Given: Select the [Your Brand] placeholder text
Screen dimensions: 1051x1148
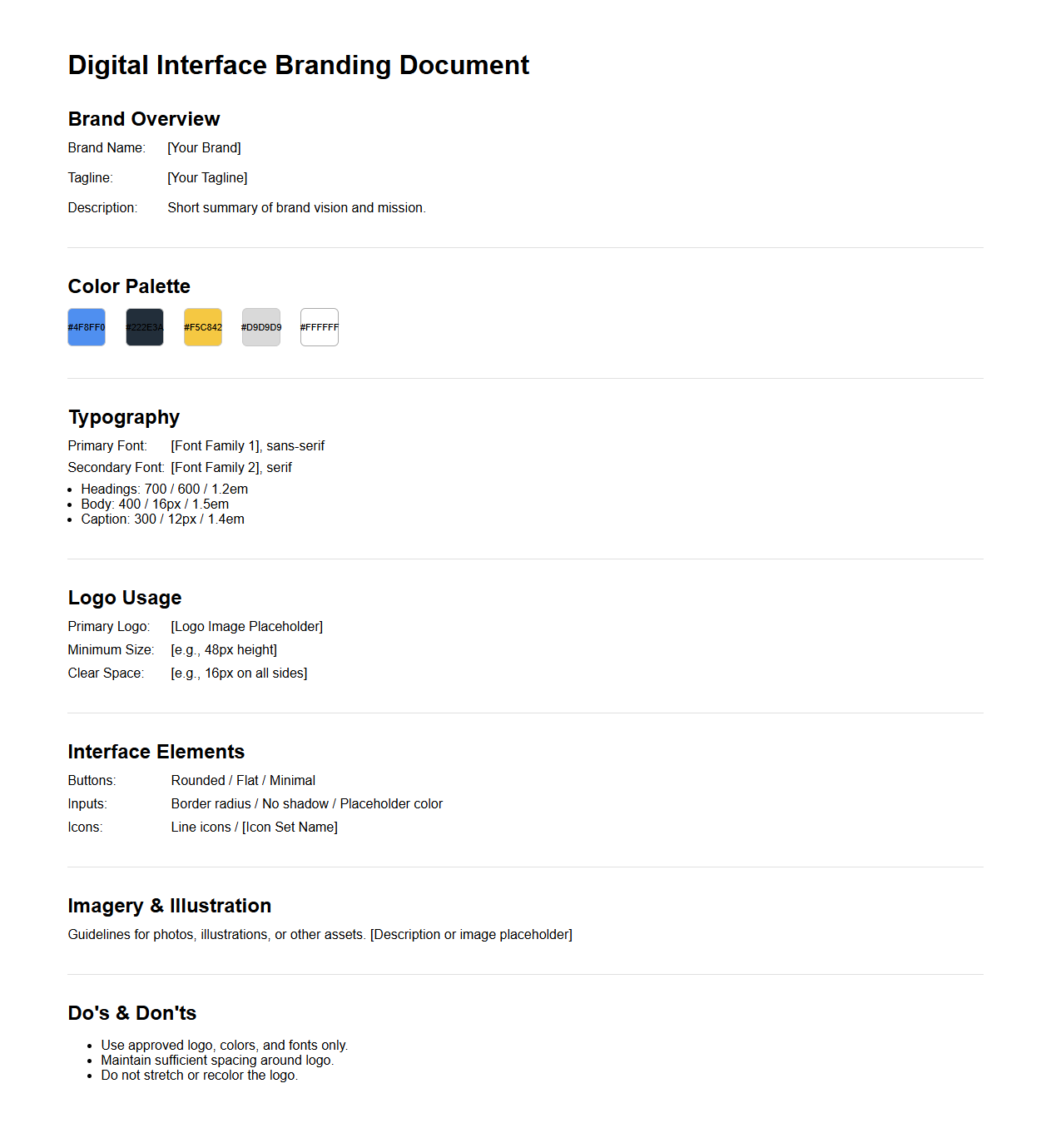Looking at the screenshot, I should coord(204,147).
